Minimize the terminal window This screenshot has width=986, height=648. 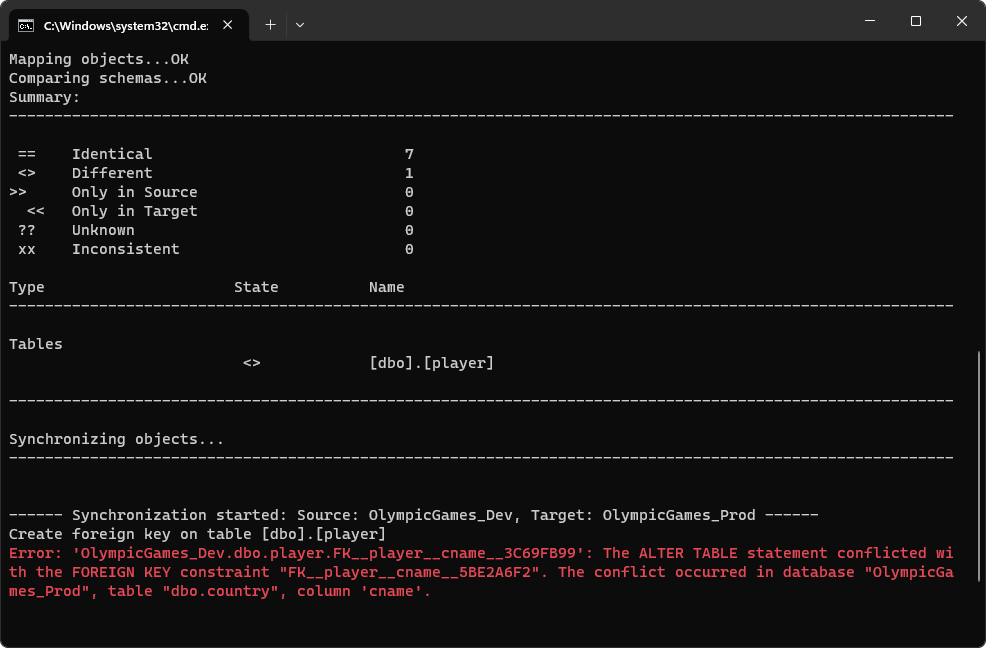(870, 21)
